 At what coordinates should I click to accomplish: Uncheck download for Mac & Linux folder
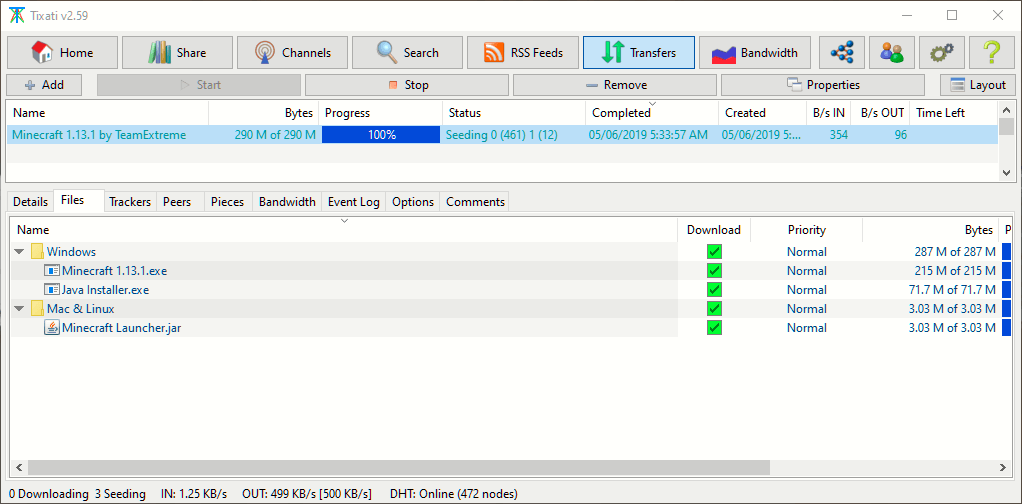click(x=714, y=308)
